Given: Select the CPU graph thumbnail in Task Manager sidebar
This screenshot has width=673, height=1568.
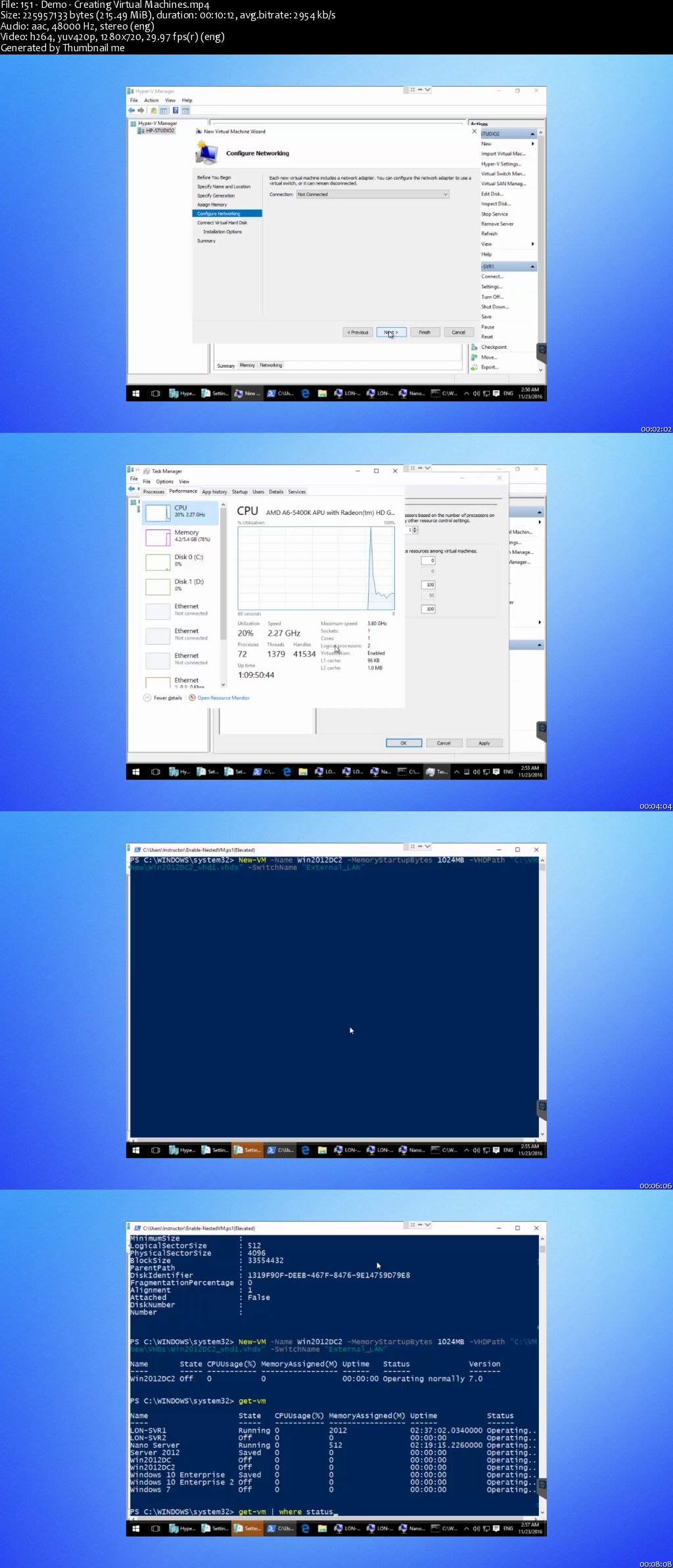Looking at the screenshot, I should (158, 512).
